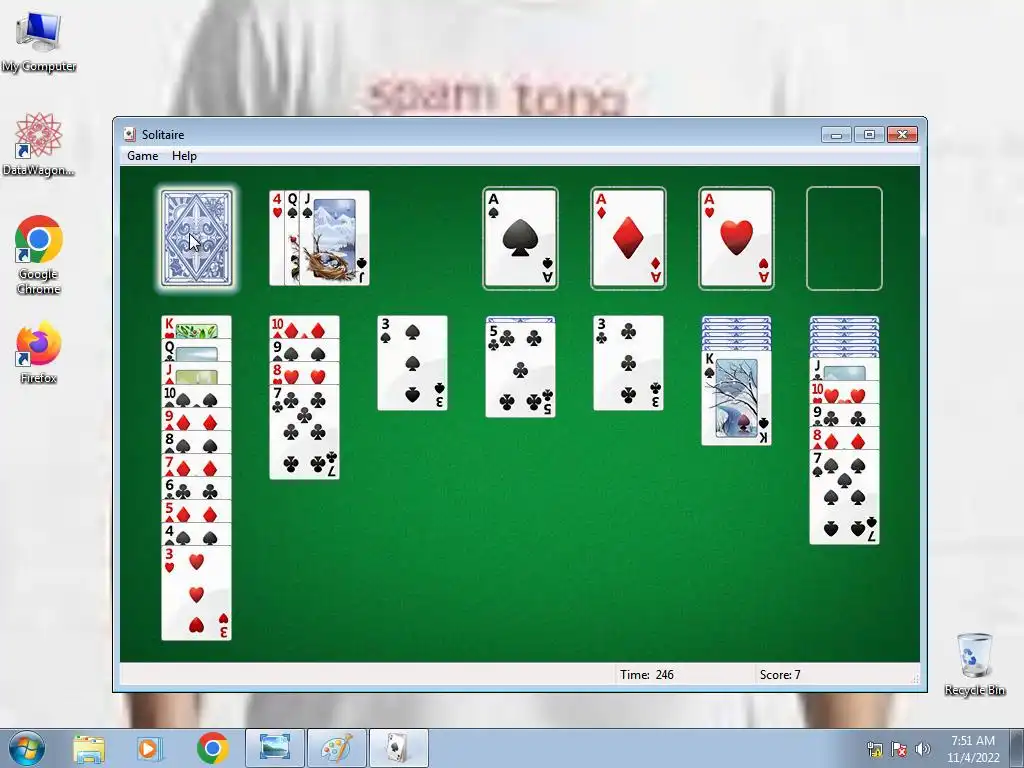Select the 8 of hearts in second column
Viewport: 1024px width, 768px height.
click(304, 373)
